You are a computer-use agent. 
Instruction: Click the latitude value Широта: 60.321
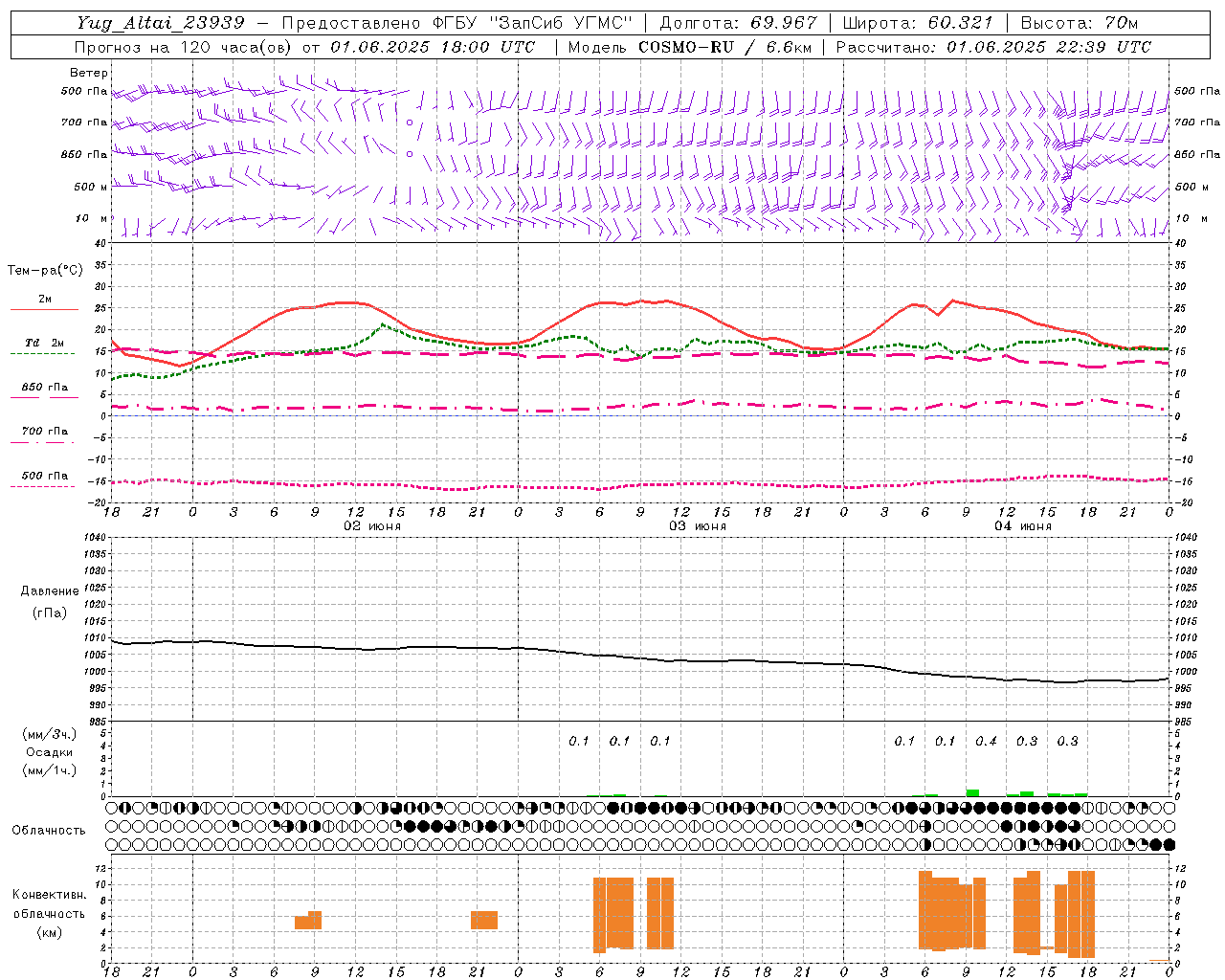coord(917,23)
